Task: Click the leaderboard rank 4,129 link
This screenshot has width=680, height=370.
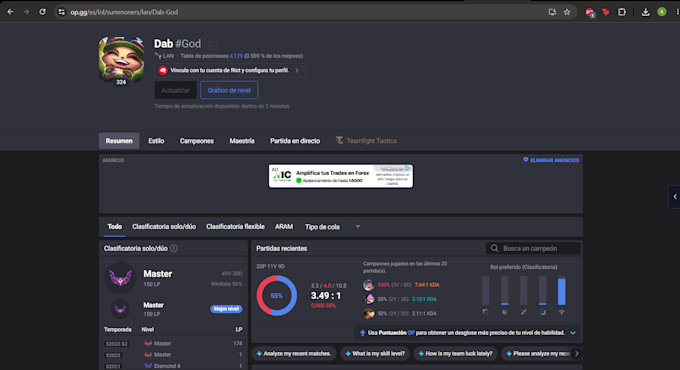Action: click(x=236, y=56)
